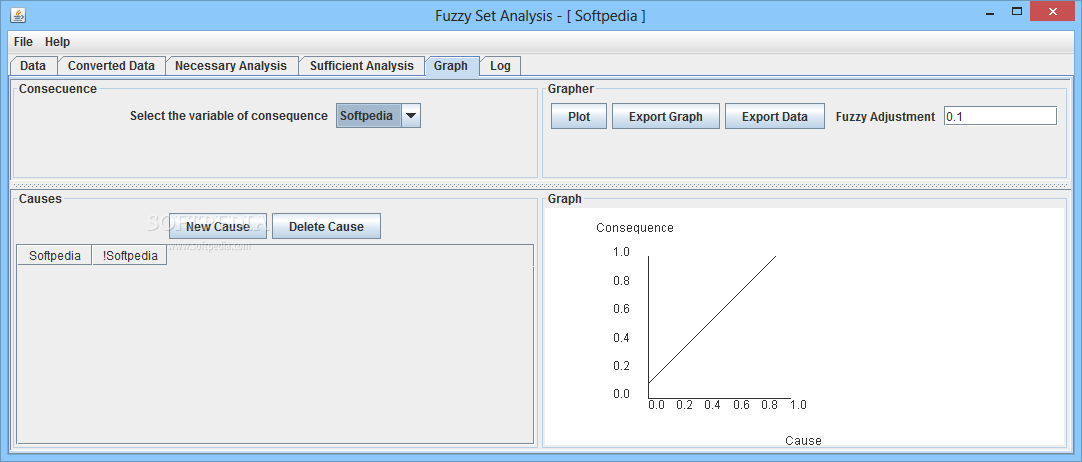The width and height of the screenshot is (1082, 462).
Task: Click the plotted diagonal line in the graph
Action: 712,320
